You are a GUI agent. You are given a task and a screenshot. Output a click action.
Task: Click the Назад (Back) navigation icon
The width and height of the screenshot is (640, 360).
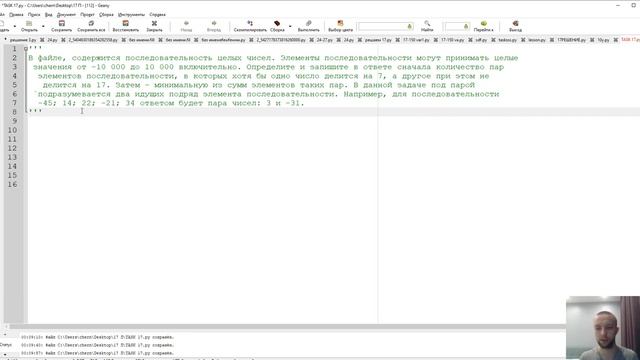[186, 24]
